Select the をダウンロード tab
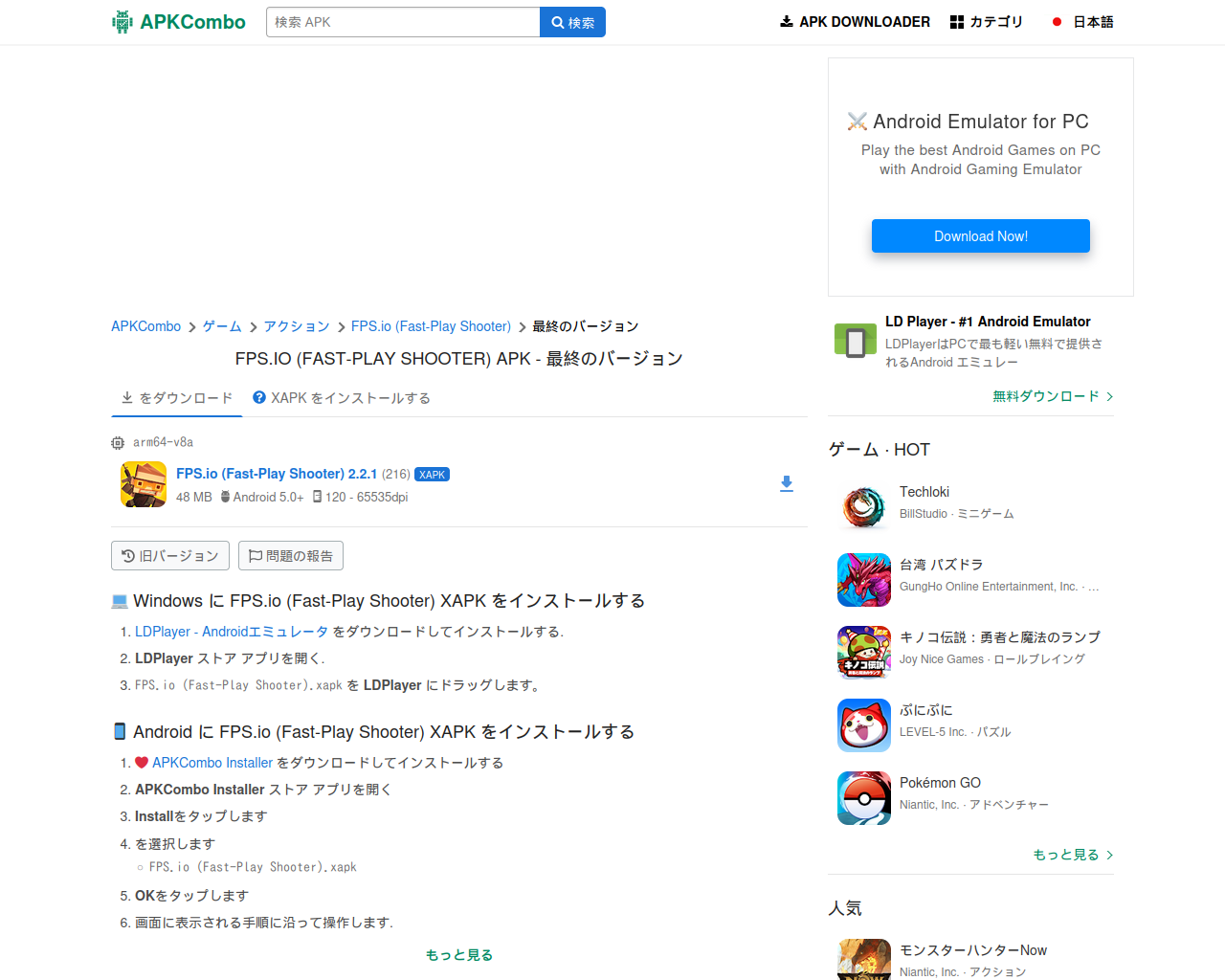 click(177, 398)
